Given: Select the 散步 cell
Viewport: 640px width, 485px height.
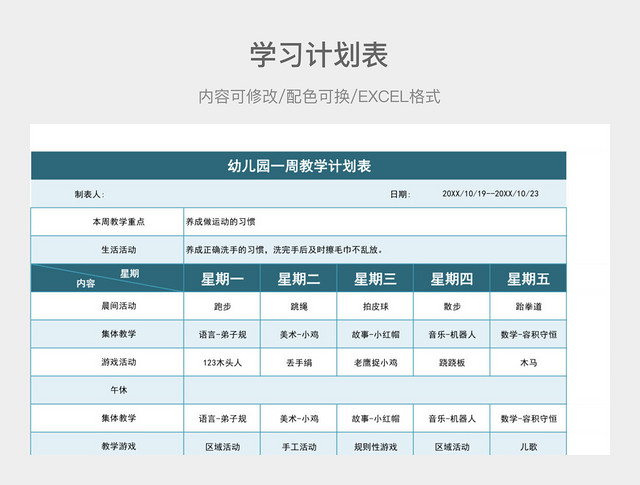Looking at the screenshot, I should [451, 306].
